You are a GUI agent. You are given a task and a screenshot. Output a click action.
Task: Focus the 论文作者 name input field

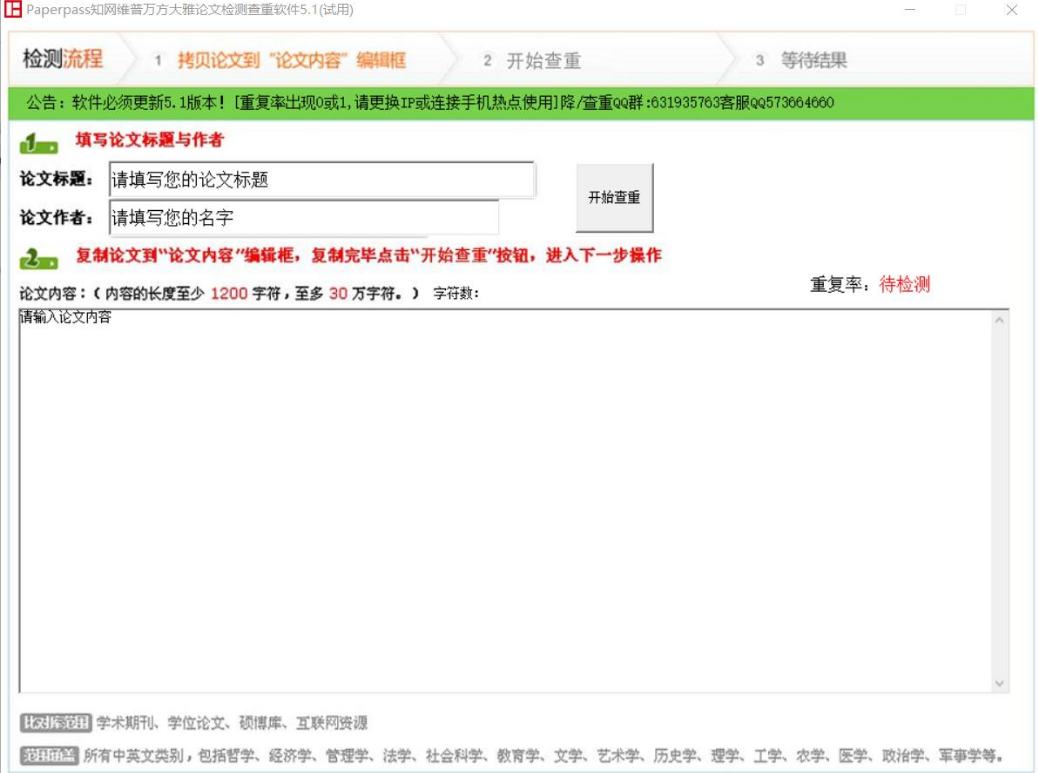304,217
